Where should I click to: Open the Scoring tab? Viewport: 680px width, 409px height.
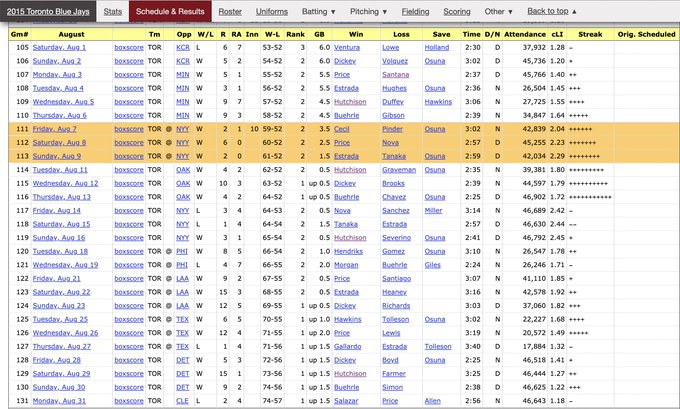(x=457, y=12)
